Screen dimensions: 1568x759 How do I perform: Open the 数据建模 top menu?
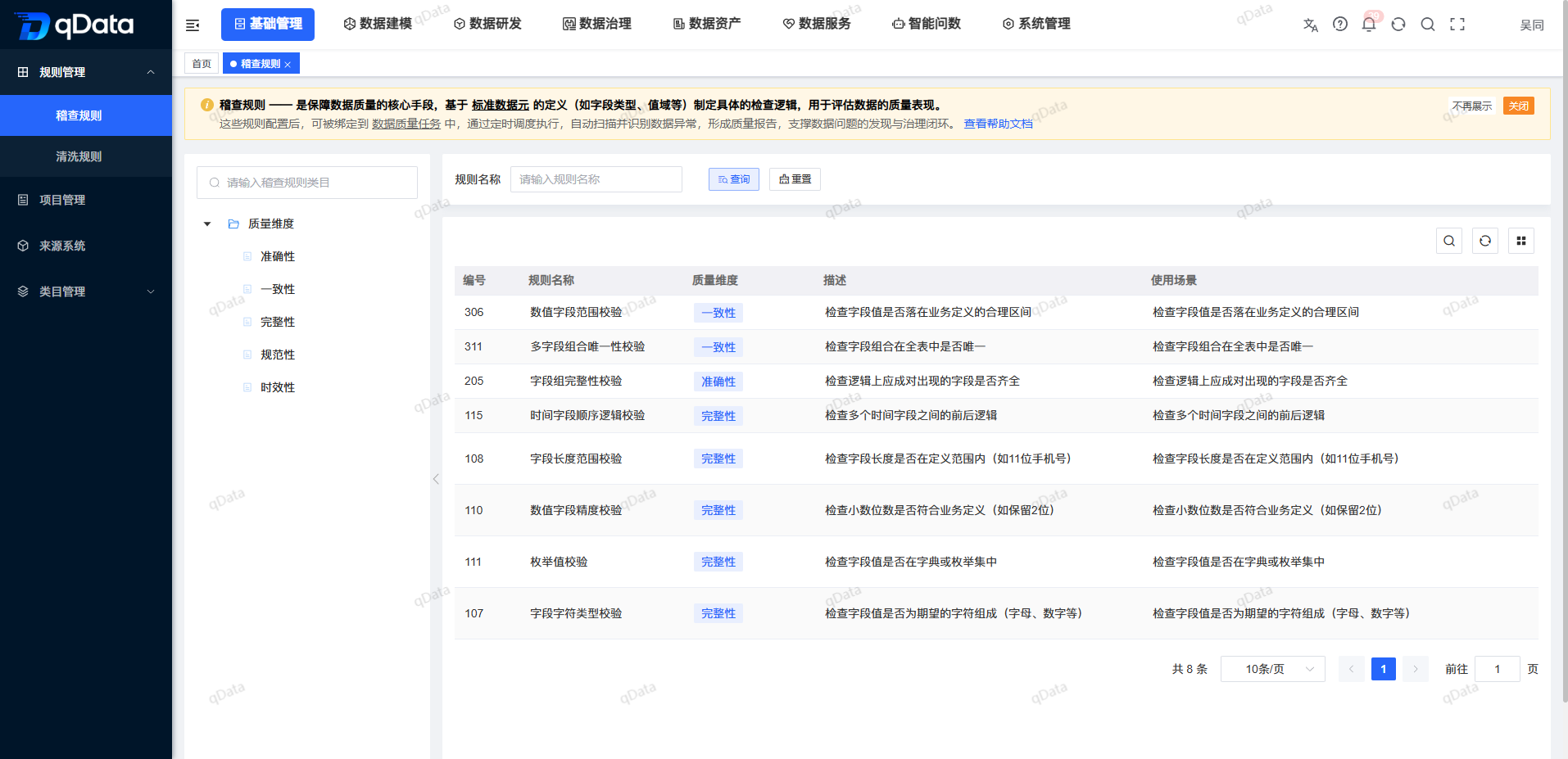coord(378,24)
